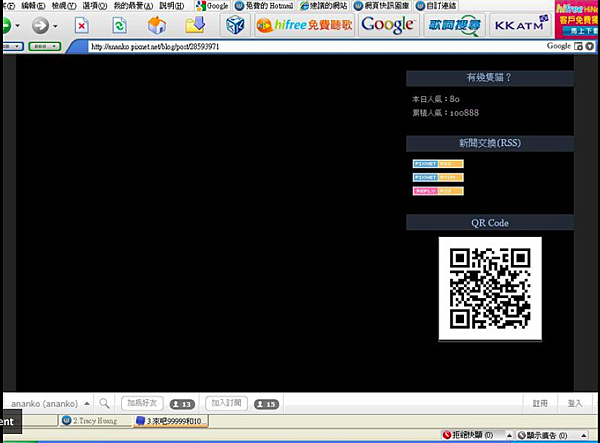This screenshot has height=443, width=600.
Task: Open the 歌詞搜尋 lyrics search button
Action: point(454,25)
